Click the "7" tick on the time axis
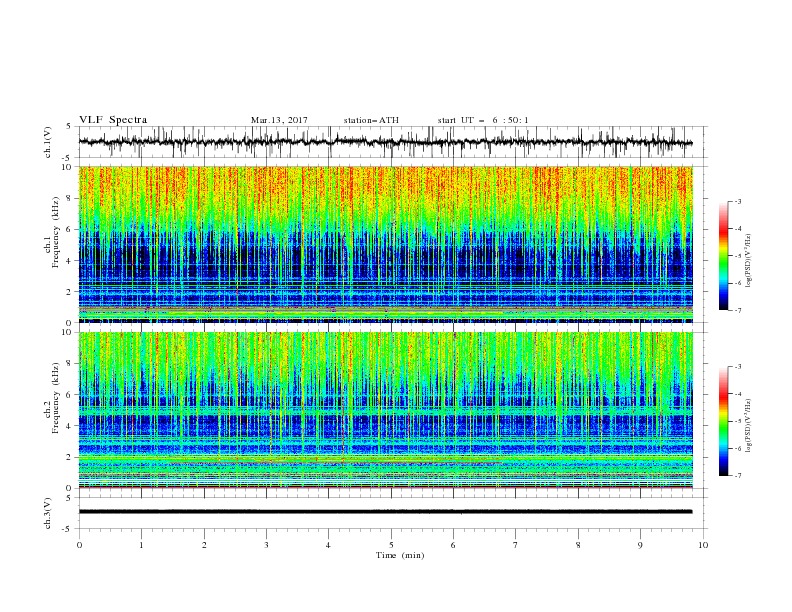Viewport: 792px width, 612px height. (x=516, y=545)
